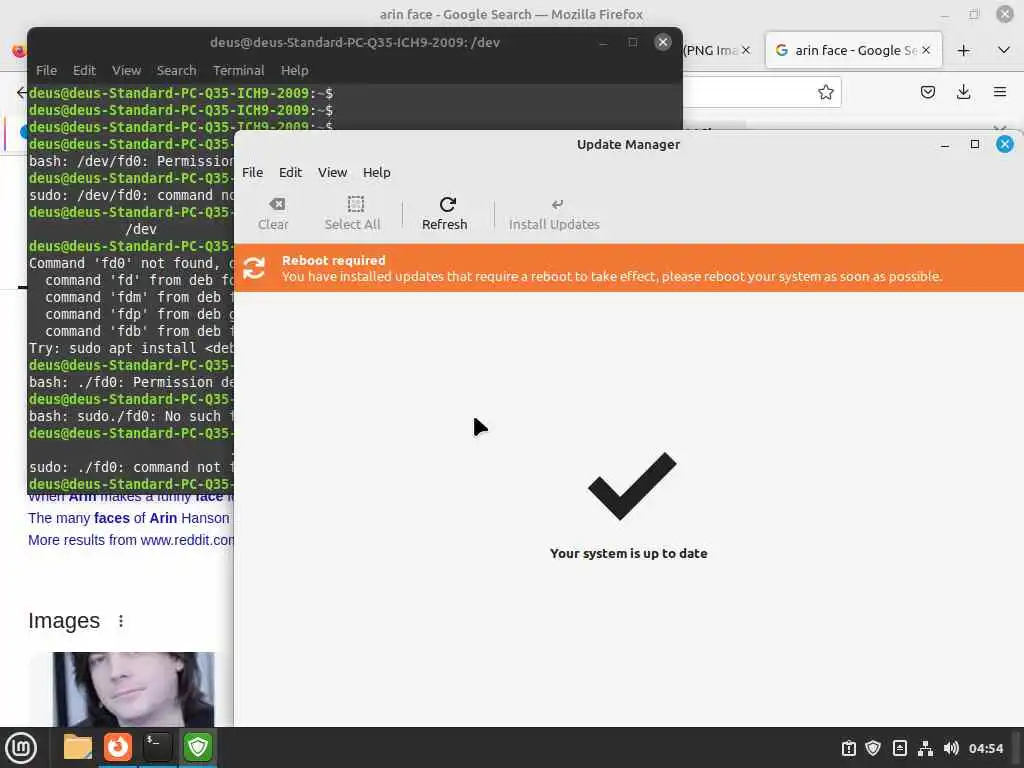
Task: Click the tray notification icon with exclamation mark
Action: [x=848, y=748]
